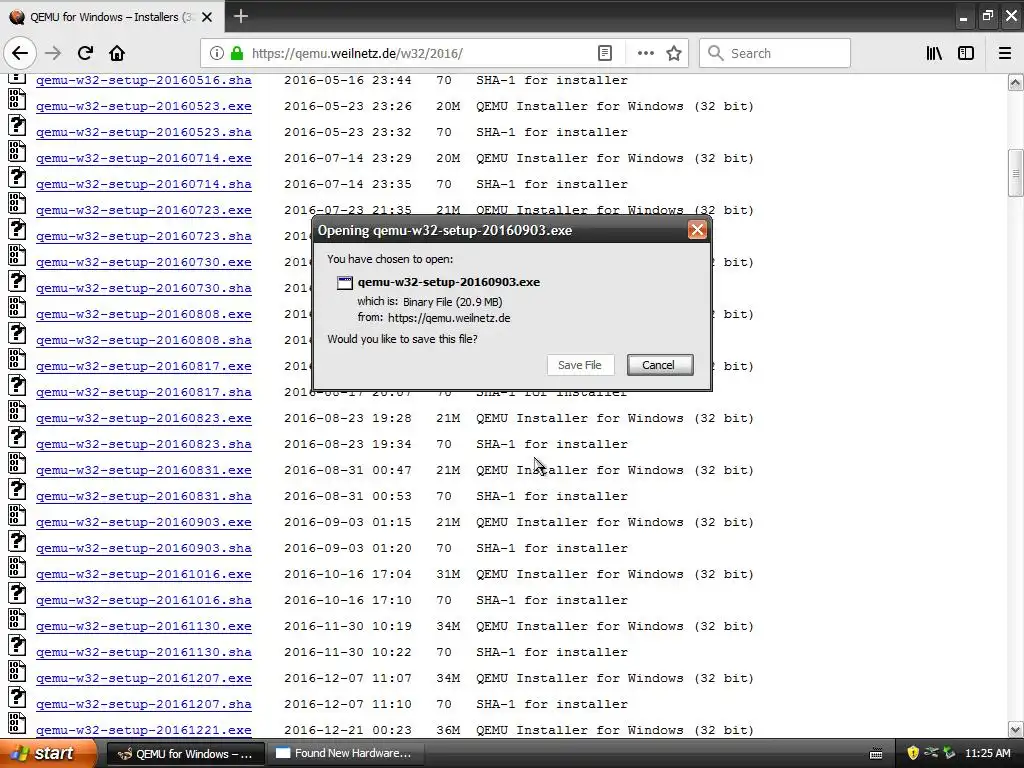Click size text 36M for 20161221 installer
This screenshot has width=1024, height=768.
448,731
